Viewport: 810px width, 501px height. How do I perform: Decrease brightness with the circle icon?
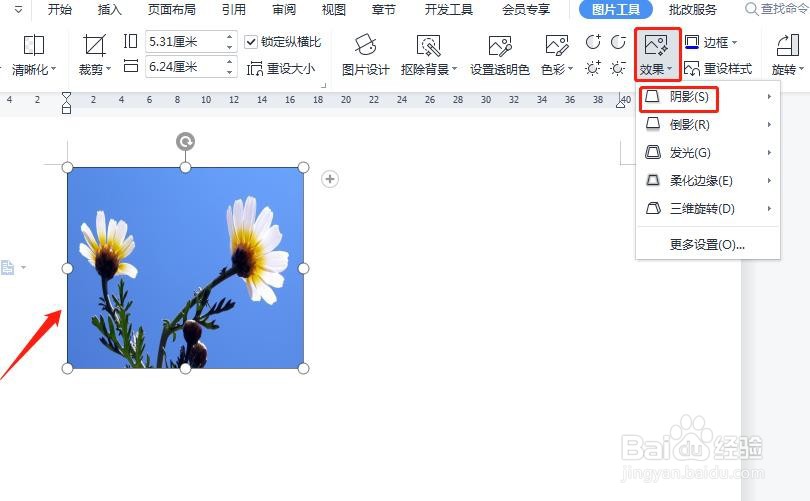click(x=618, y=42)
